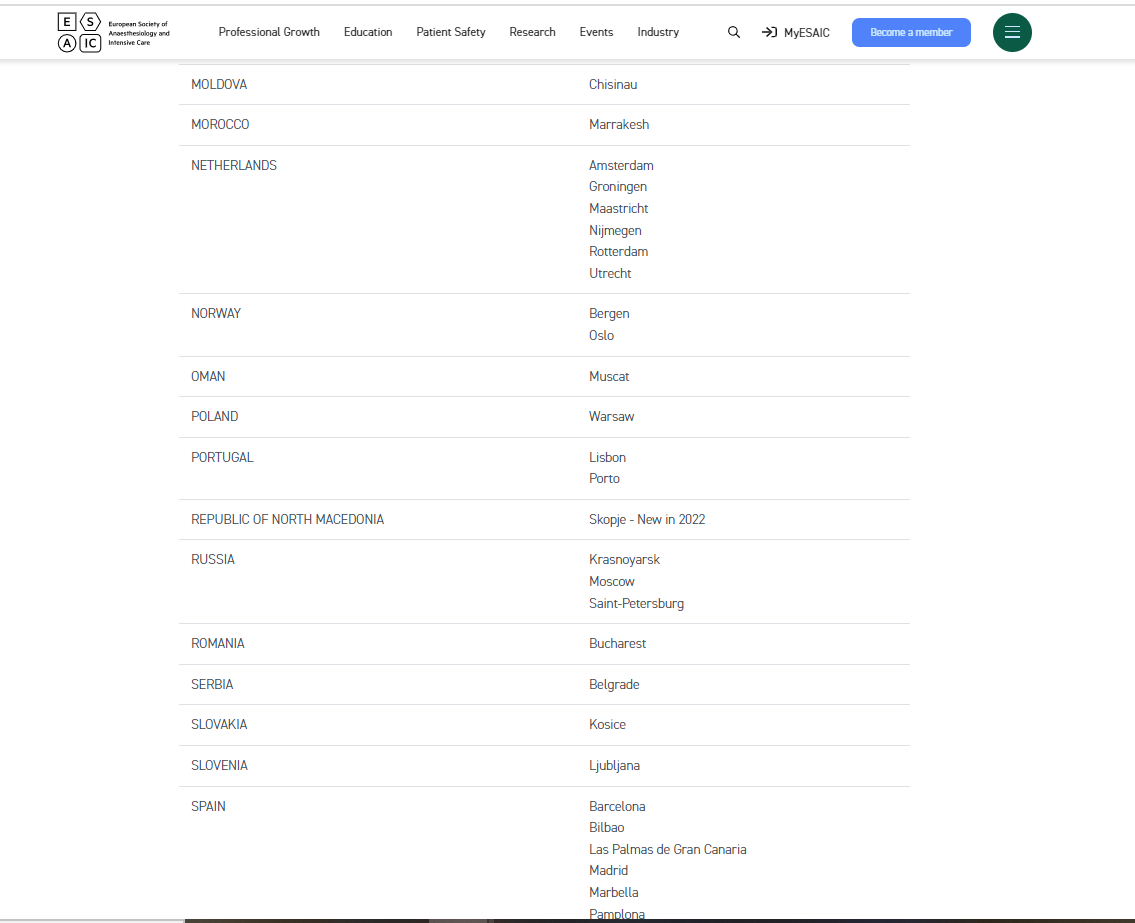1135x923 pixels.
Task: Select the Bucharest city text
Action: [x=617, y=644]
